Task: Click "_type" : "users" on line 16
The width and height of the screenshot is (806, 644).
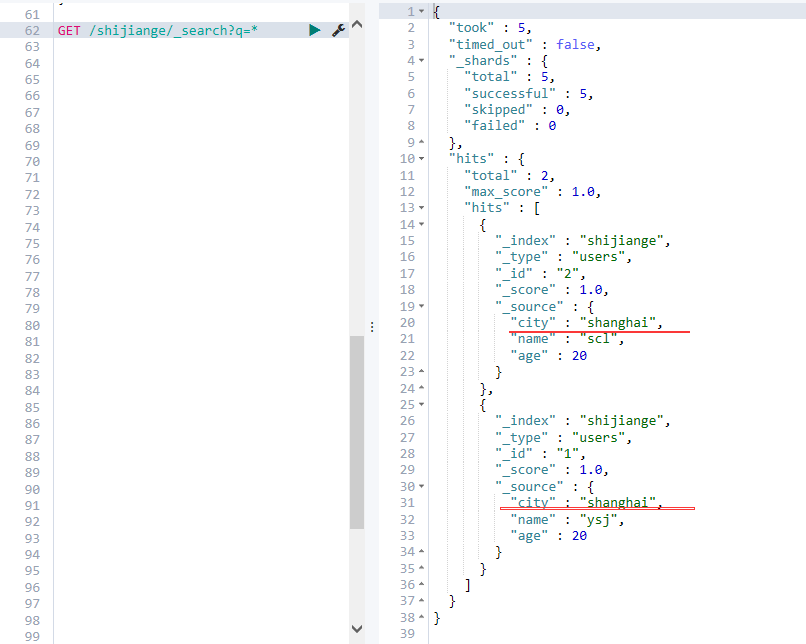Action: point(563,257)
